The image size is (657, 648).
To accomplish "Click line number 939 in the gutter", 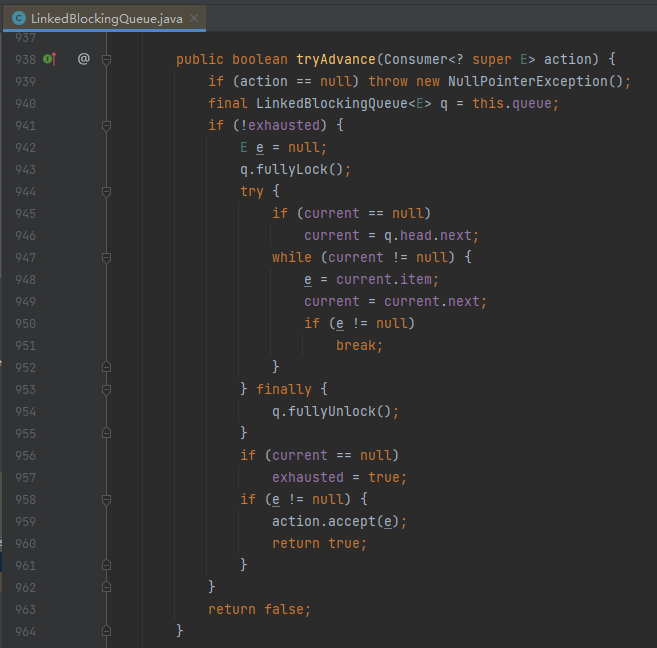I will coord(26,81).
